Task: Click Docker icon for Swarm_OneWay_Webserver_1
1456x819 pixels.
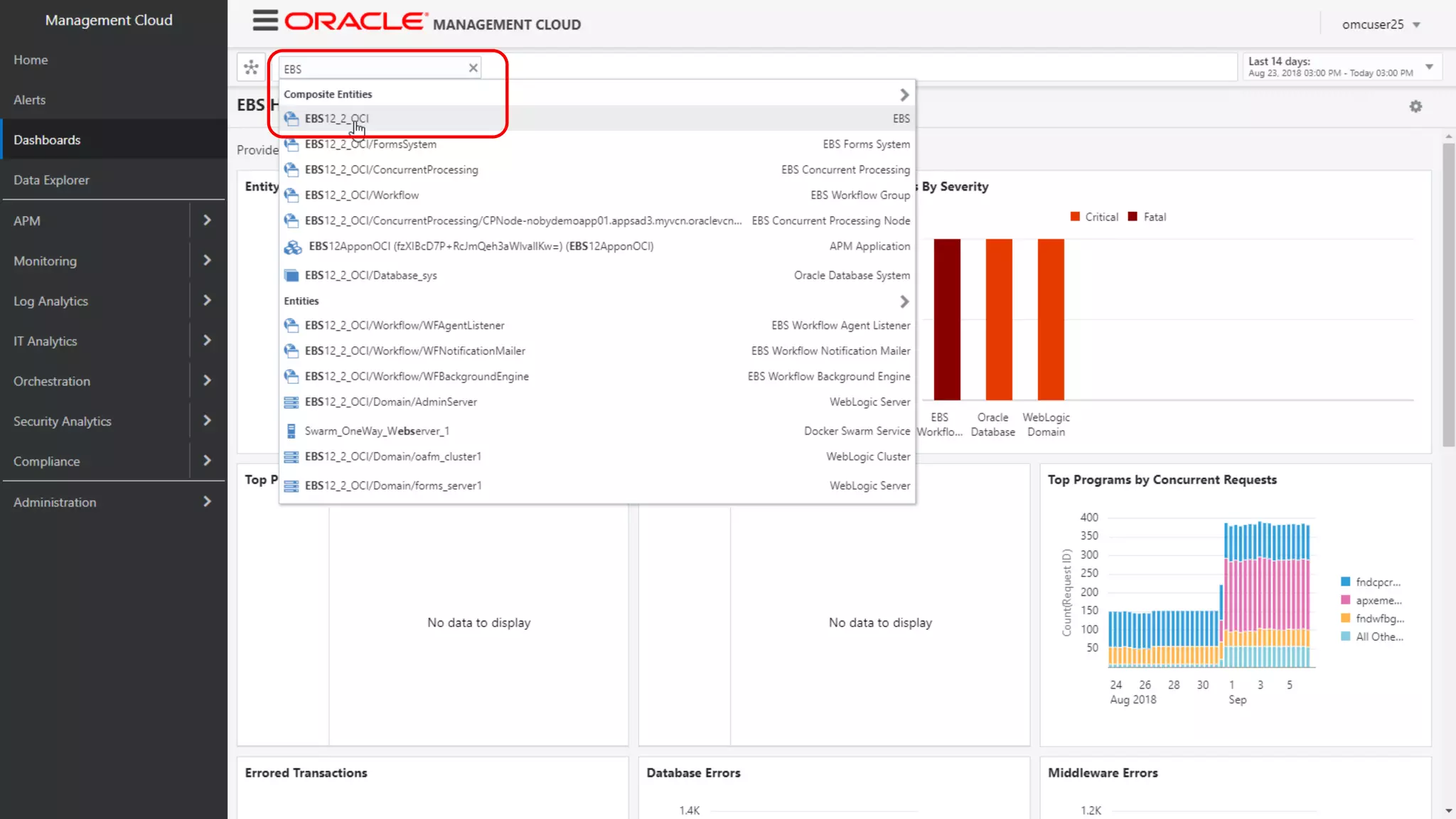Action: pyautogui.click(x=291, y=432)
